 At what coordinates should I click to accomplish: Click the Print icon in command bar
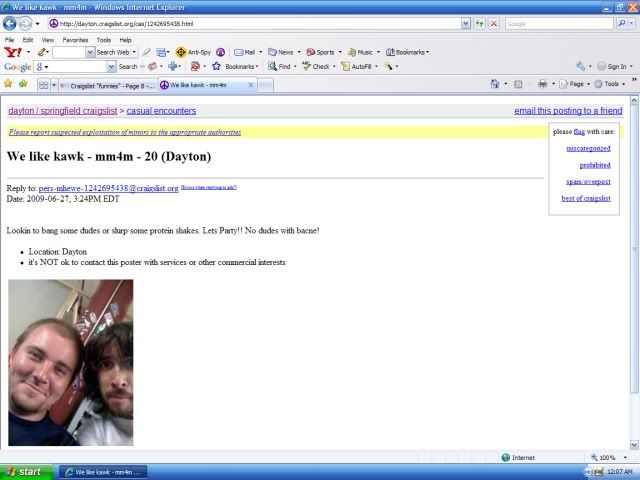[x=542, y=84]
